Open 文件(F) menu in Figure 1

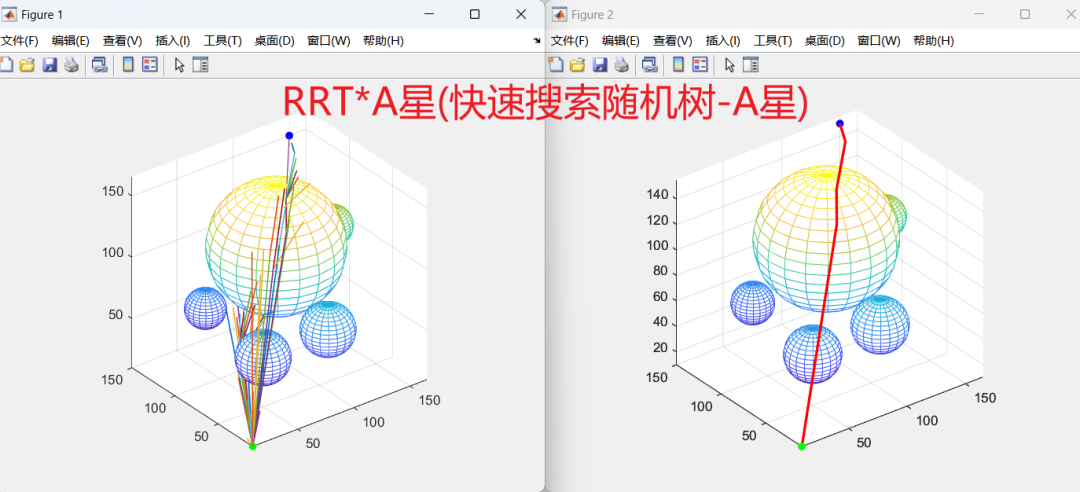pyautogui.click(x=19, y=41)
